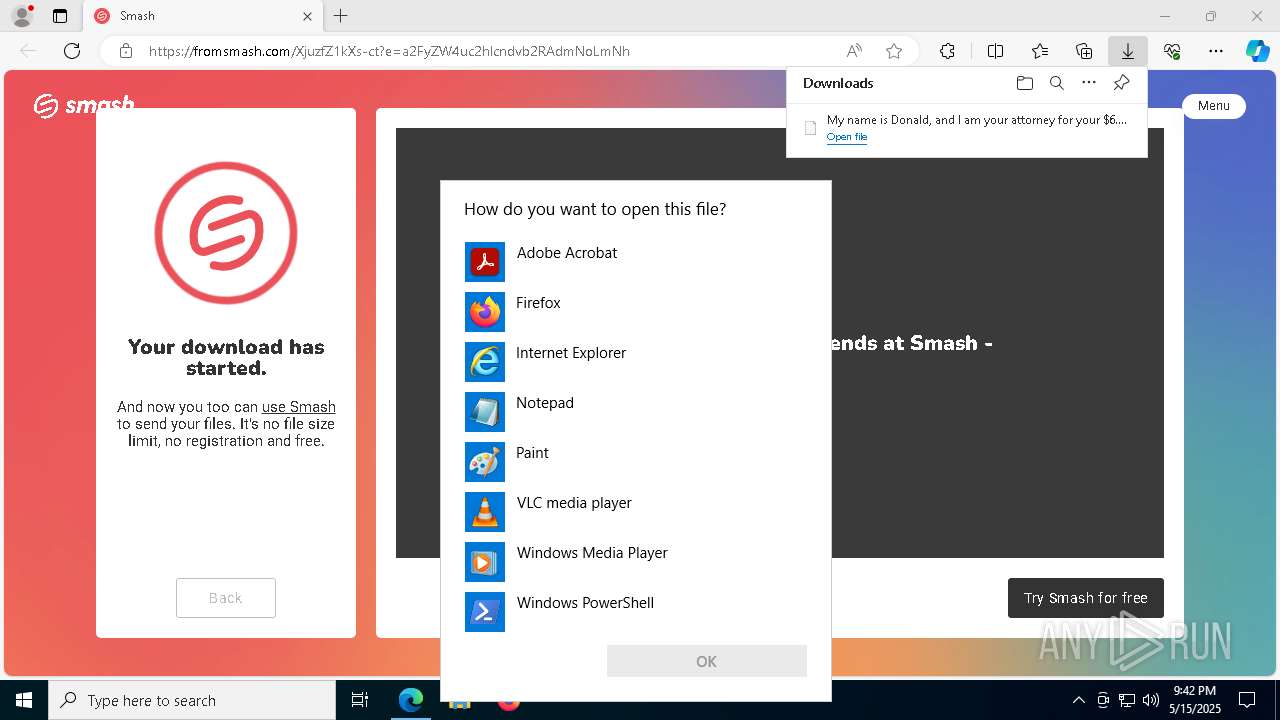The width and height of the screenshot is (1280, 720).
Task: Open the taskbar volume icon
Action: (x=1150, y=700)
